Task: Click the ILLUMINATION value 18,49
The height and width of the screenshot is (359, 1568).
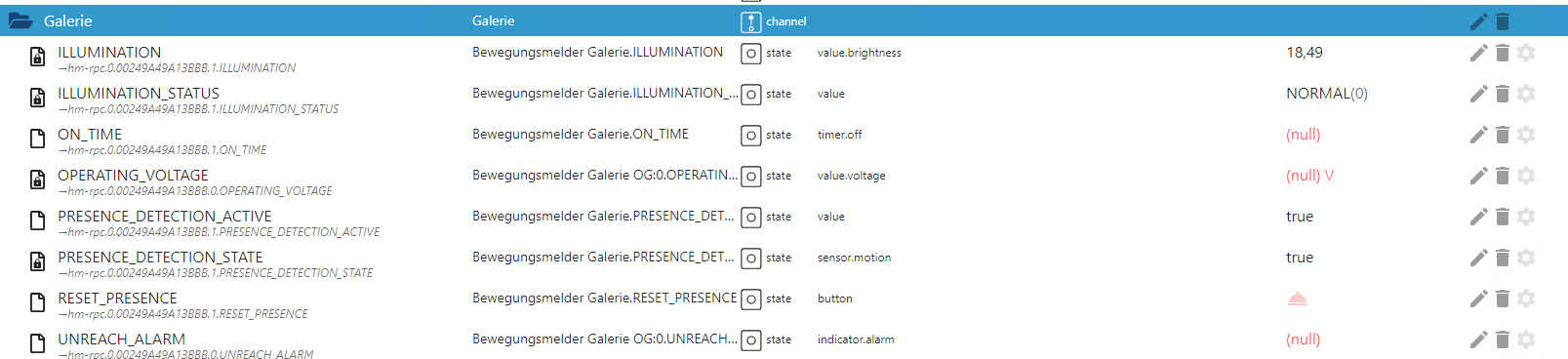Action: tap(1305, 53)
